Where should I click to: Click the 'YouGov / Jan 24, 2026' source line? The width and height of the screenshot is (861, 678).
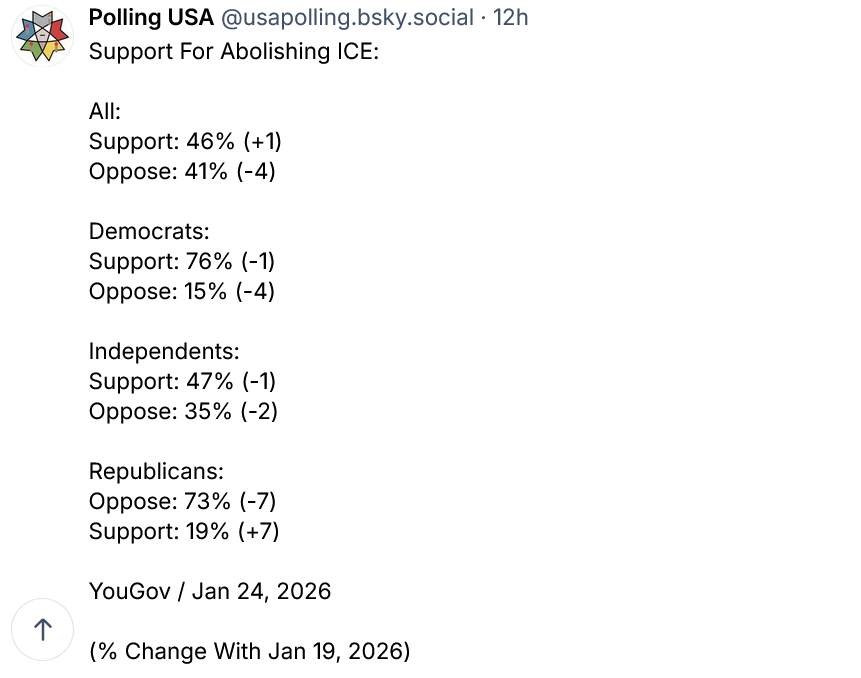point(210,591)
